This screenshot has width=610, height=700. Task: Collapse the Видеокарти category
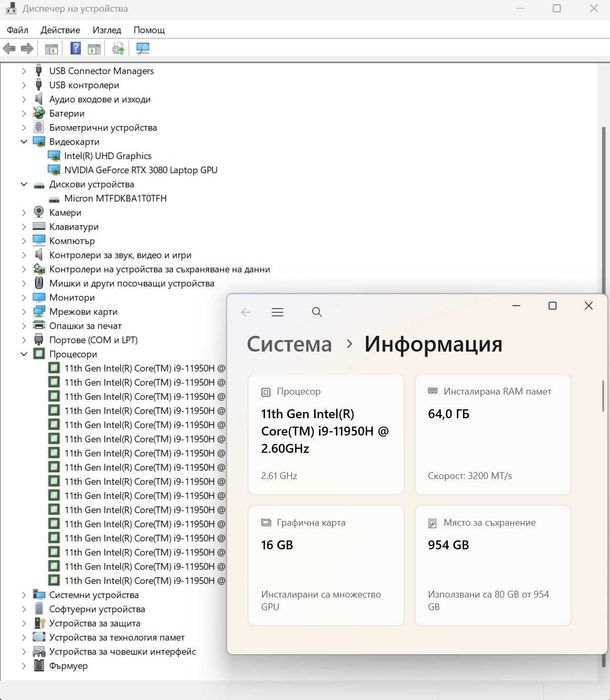pos(24,142)
